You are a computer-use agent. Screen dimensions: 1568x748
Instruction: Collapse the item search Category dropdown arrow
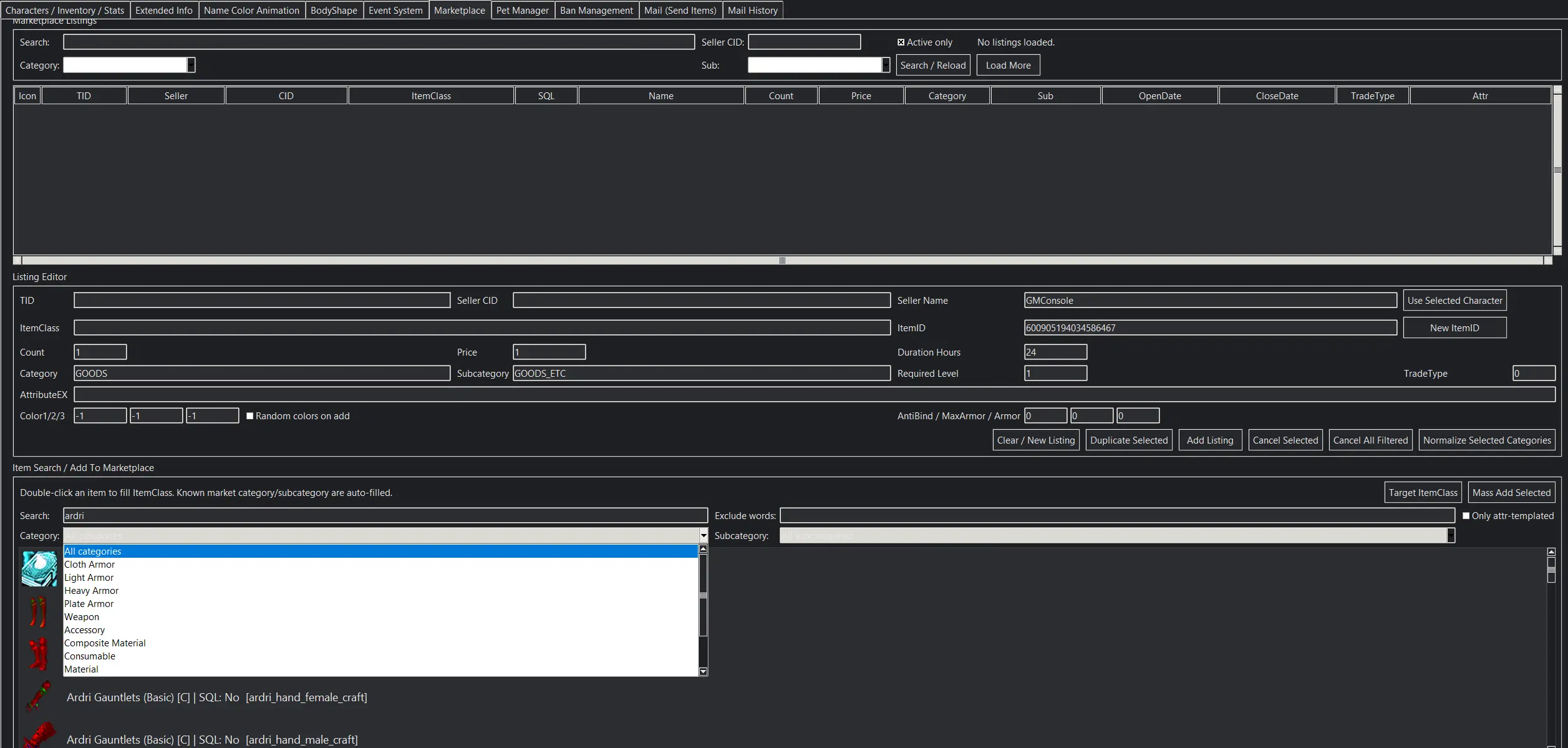point(704,536)
